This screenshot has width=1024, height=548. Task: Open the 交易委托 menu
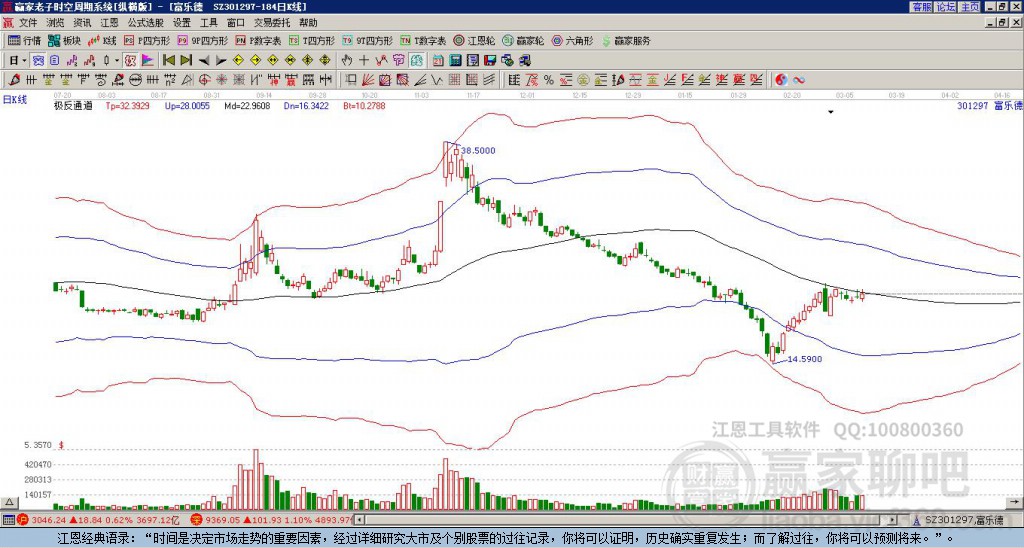point(272,23)
